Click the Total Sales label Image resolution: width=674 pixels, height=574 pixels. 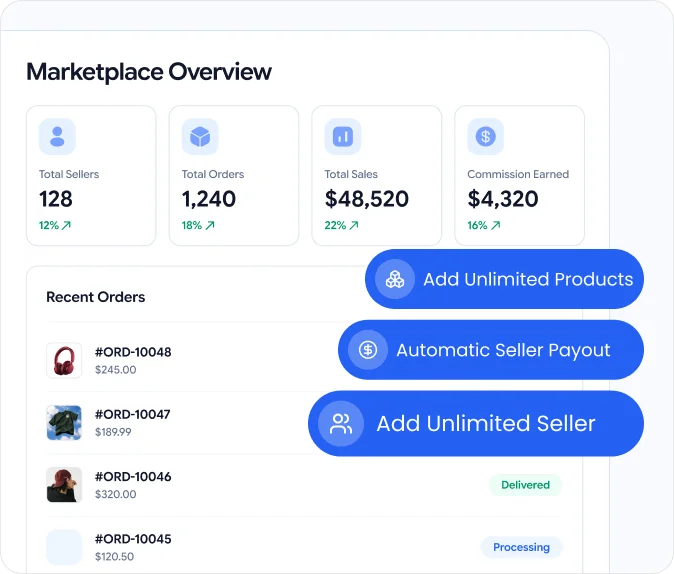pyautogui.click(x=351, y=174)
